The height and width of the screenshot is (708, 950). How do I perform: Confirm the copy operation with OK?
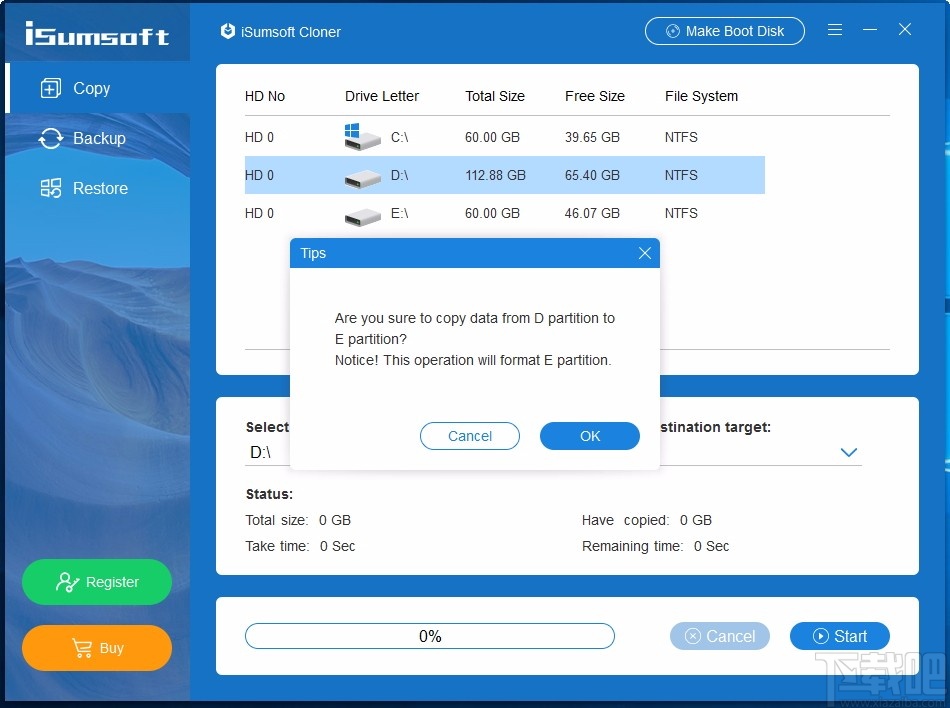click(x=589, y=436)
